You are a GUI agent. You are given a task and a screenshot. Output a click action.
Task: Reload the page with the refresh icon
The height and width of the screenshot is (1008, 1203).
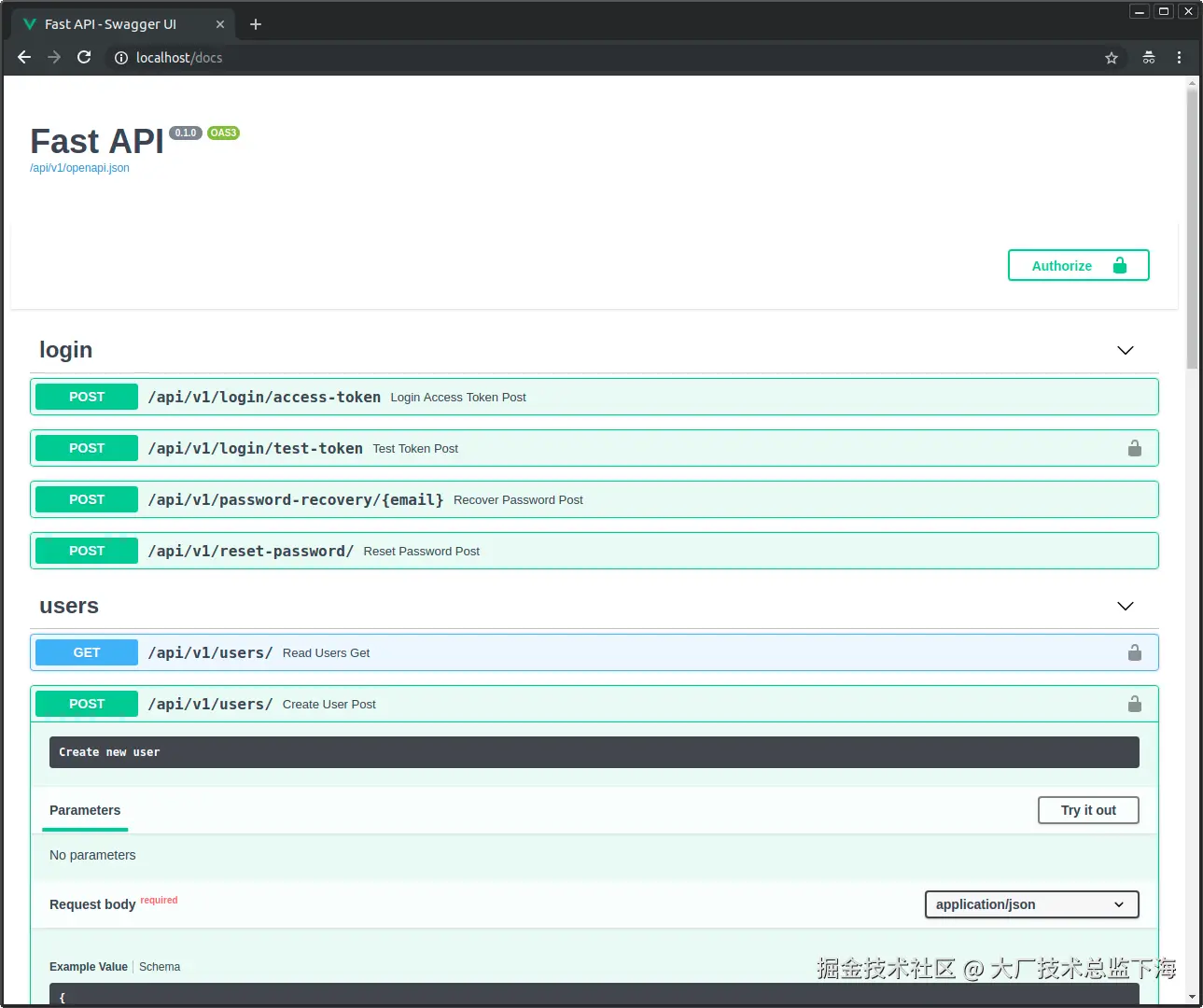[x=84, y=57]
